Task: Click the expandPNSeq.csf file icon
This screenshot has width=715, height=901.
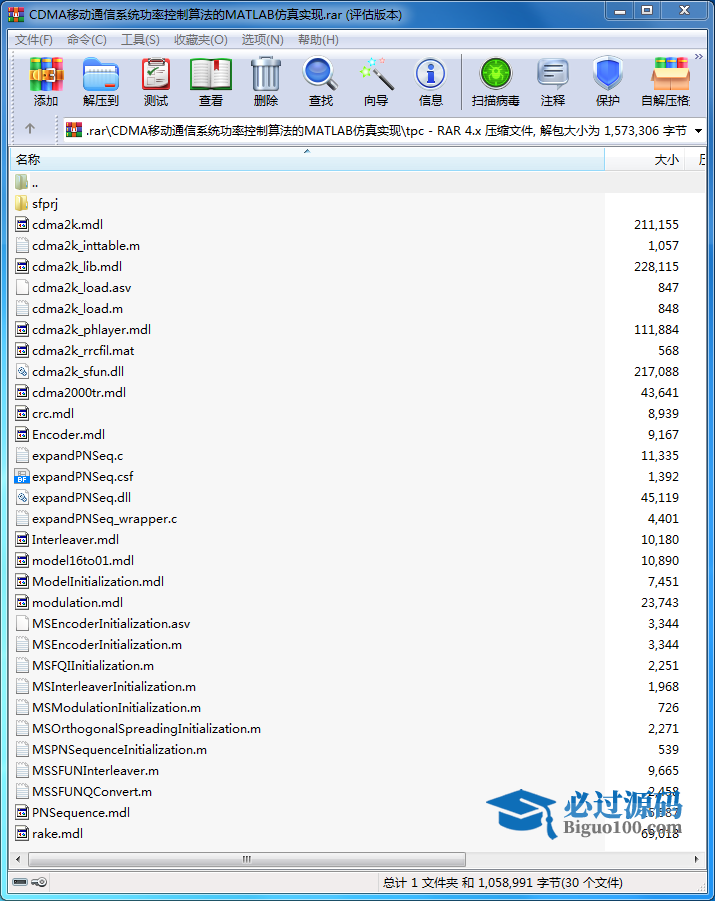Action: 22,477
